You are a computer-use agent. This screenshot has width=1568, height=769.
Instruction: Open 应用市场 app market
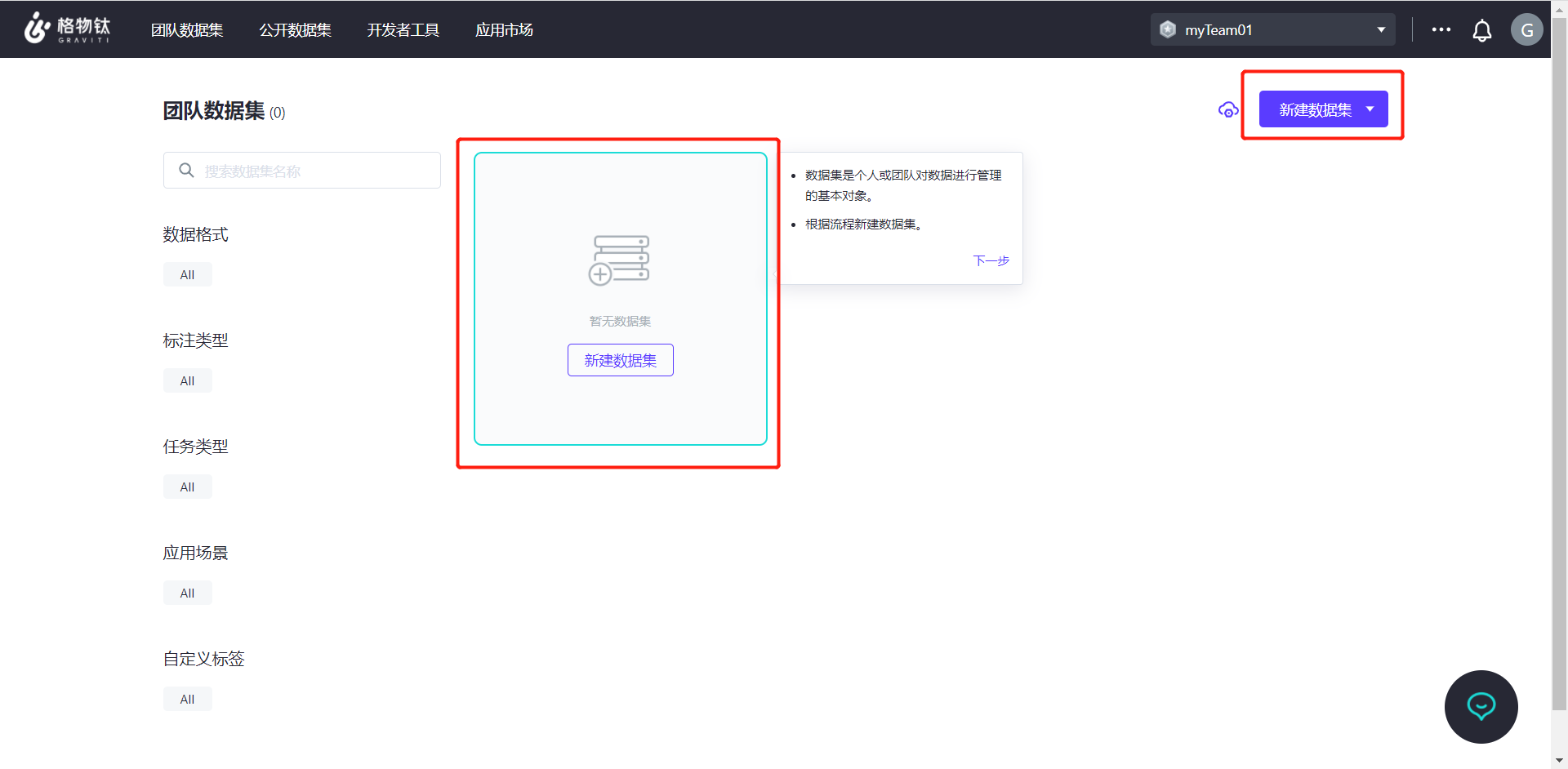coord(504,30)
